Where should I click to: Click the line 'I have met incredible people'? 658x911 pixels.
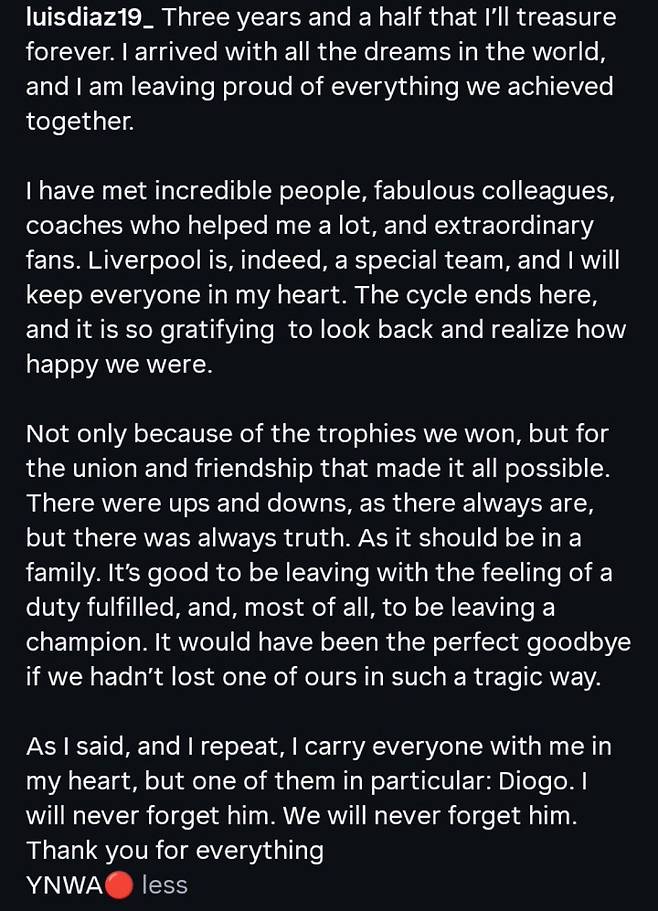tap(321, 191)
